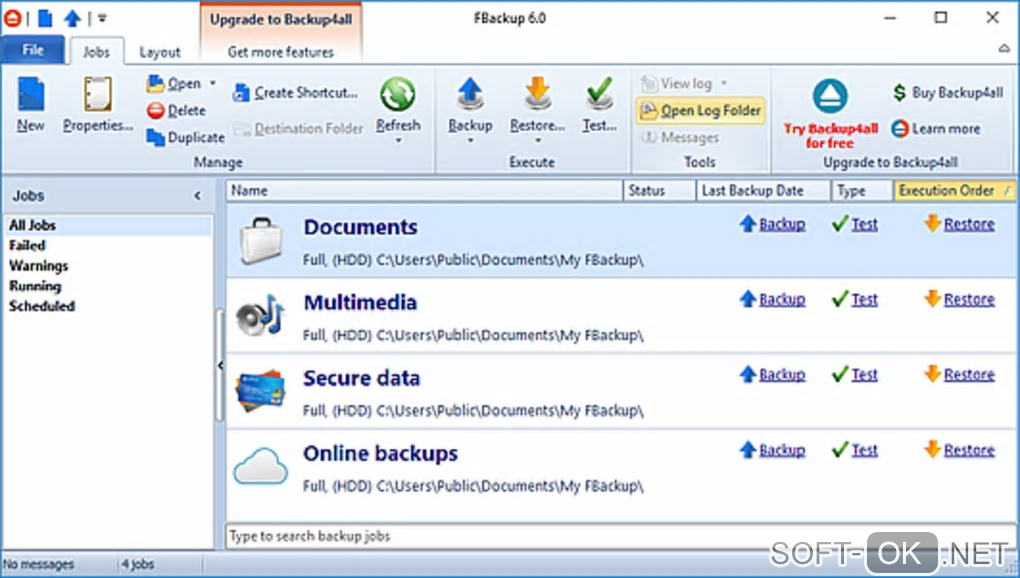Click the Test checkmark icon in ribbon
This screenshot has height=578, width=1020.
599,94
